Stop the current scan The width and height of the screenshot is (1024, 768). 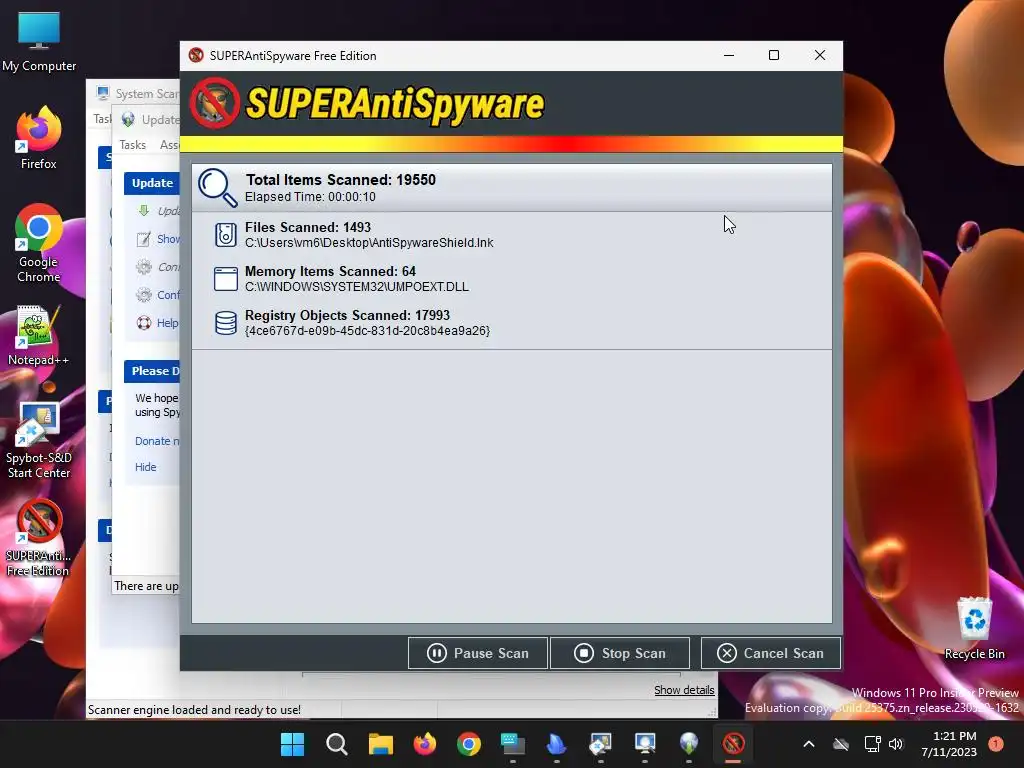pos(620,653)
